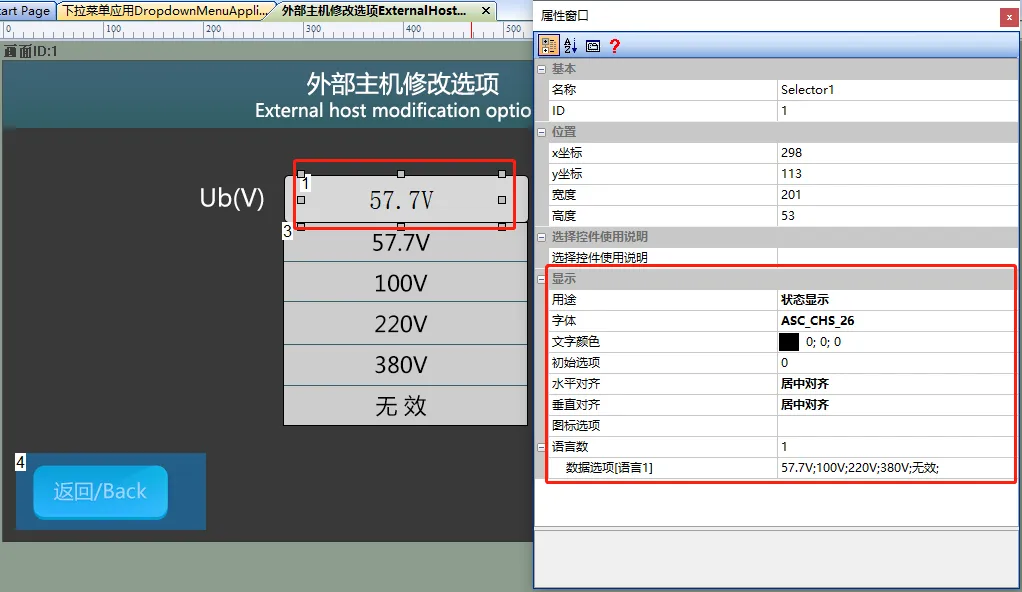Click the 返回/Back button

[x=100, y=492]
